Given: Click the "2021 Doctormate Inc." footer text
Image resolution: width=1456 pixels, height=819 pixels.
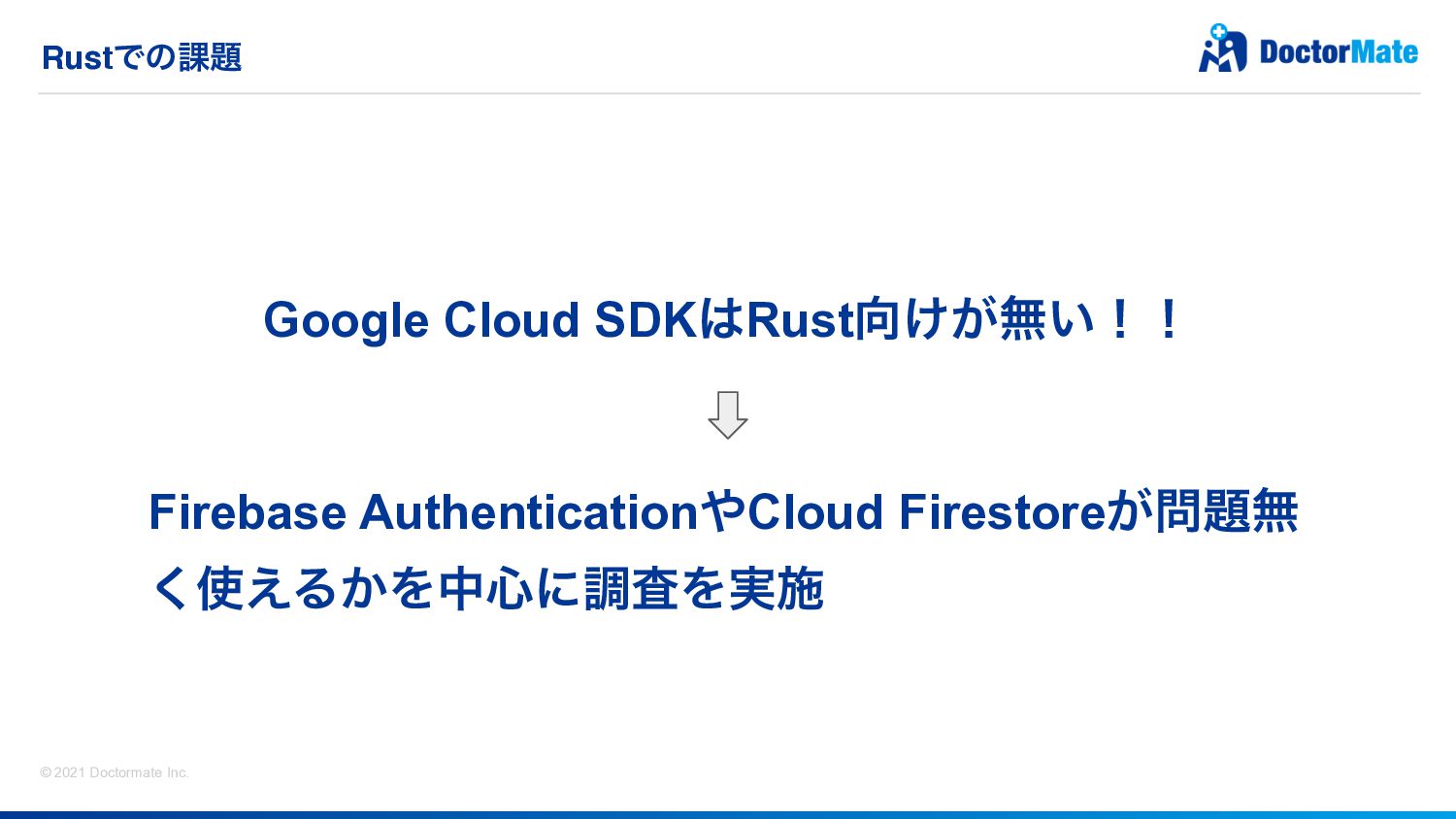Looking at the screenshot, I should 121,772.
